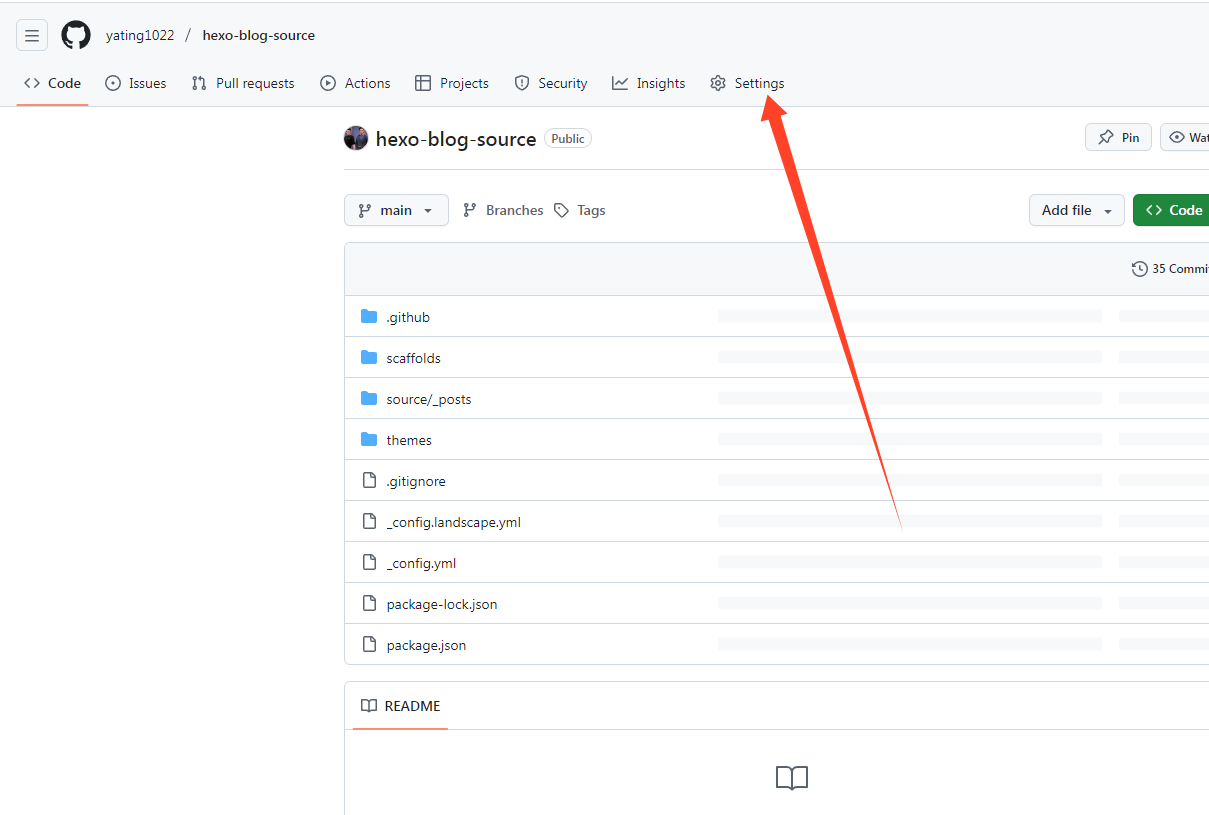The height and width of the screenshot is (815, 1209).
Task: Open the Add file dropdown
Action: tap(1077, 210)
